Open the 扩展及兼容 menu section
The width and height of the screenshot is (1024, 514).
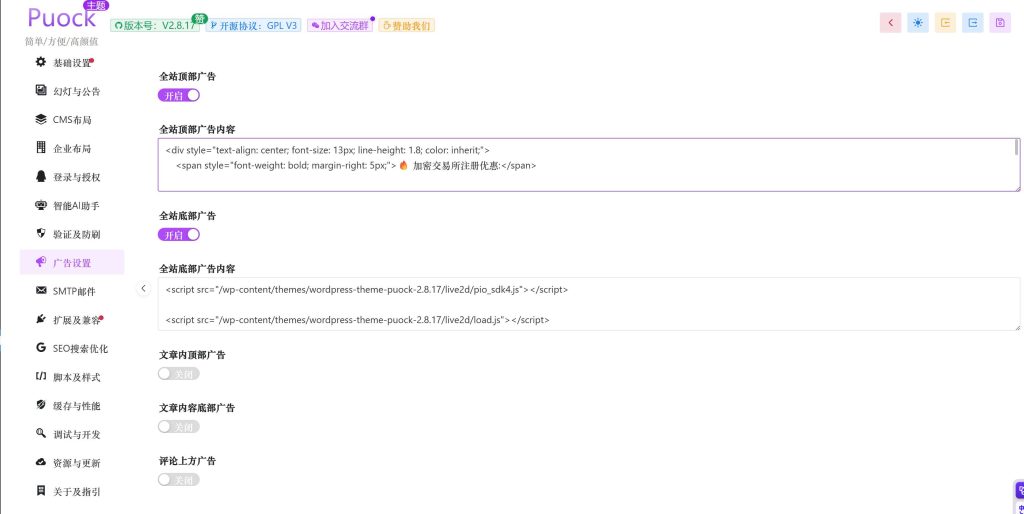click(72, 320)
